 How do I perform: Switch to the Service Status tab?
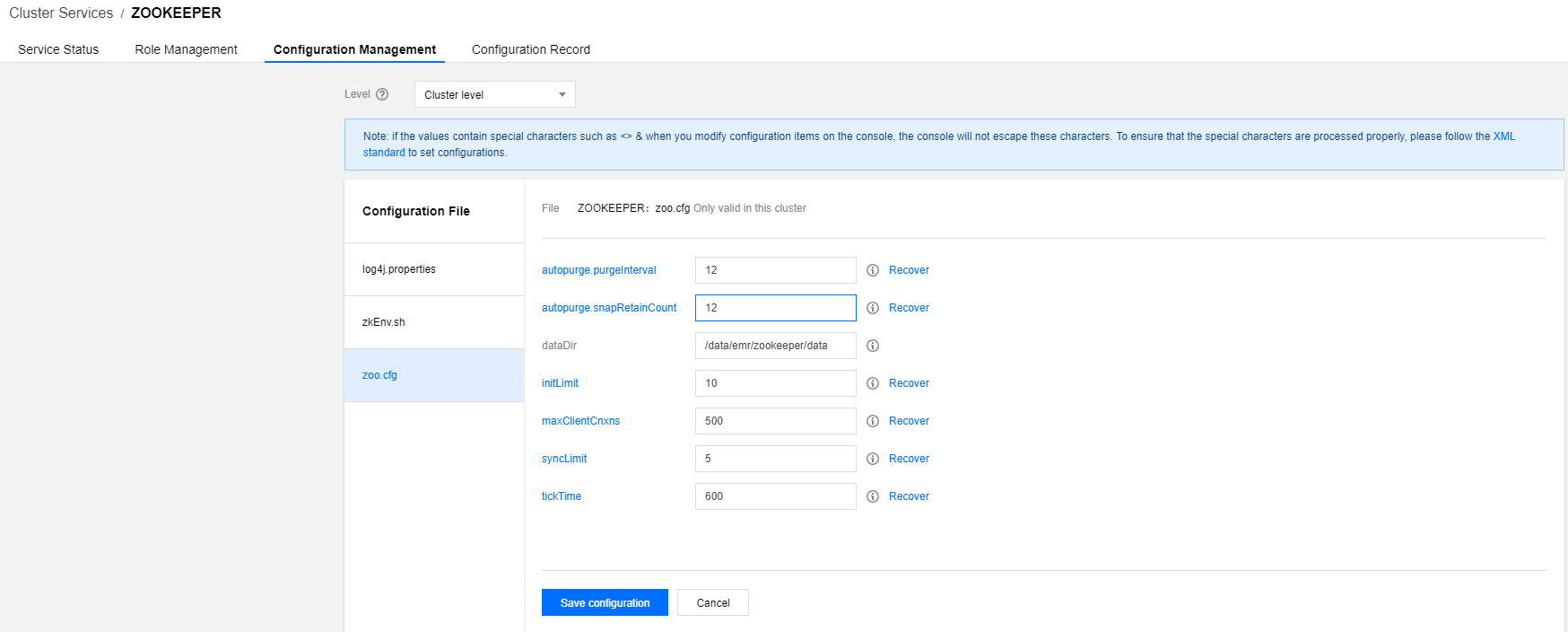point(58,49)
